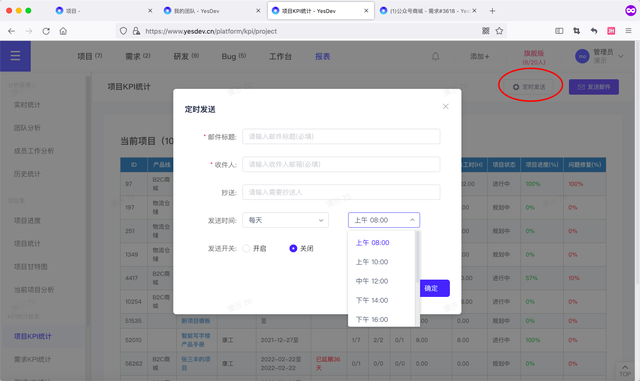Switch to the 公众号商城 需求#3618 tab
Image resolution: width=640 pixels, height=381 pixels.
[429, 11]
